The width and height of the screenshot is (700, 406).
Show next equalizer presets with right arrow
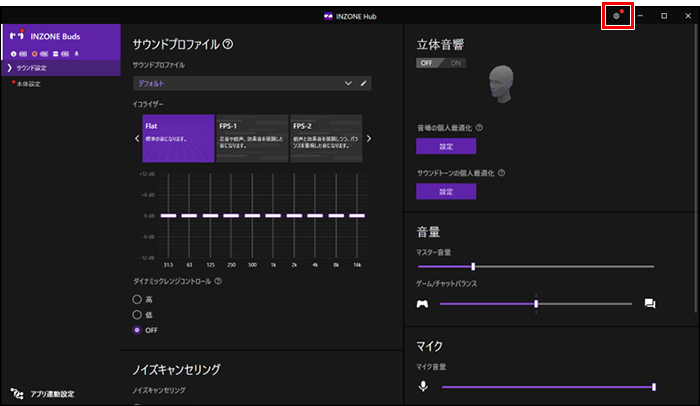point(369,138)
